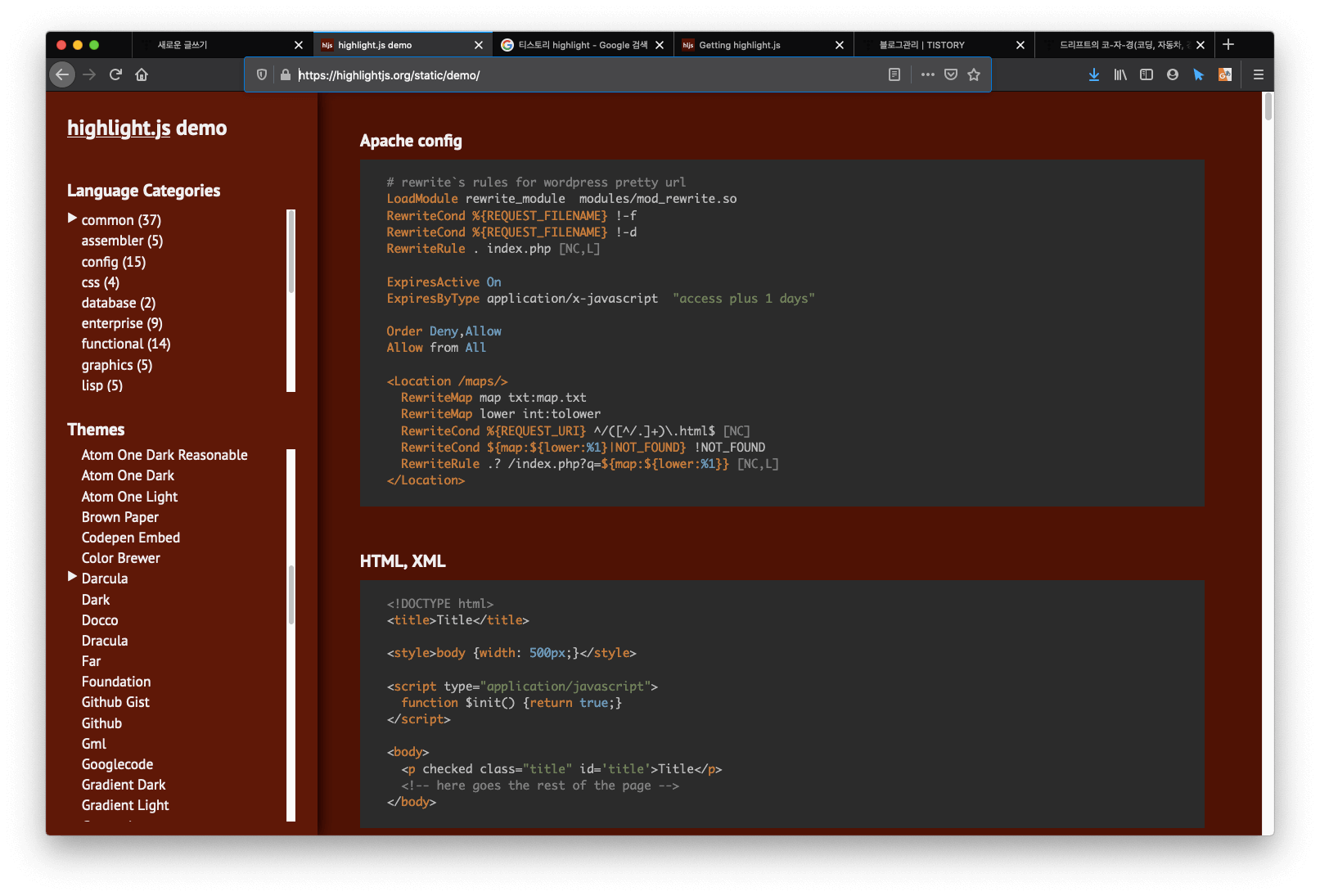Toggle reader view icon in address bar

[x=894, y=74]
